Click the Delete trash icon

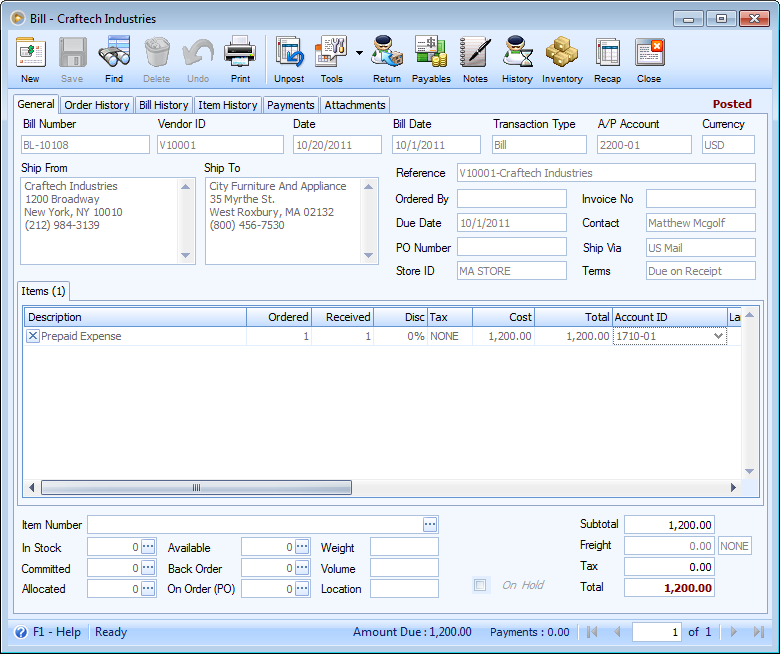pos(157,52)
